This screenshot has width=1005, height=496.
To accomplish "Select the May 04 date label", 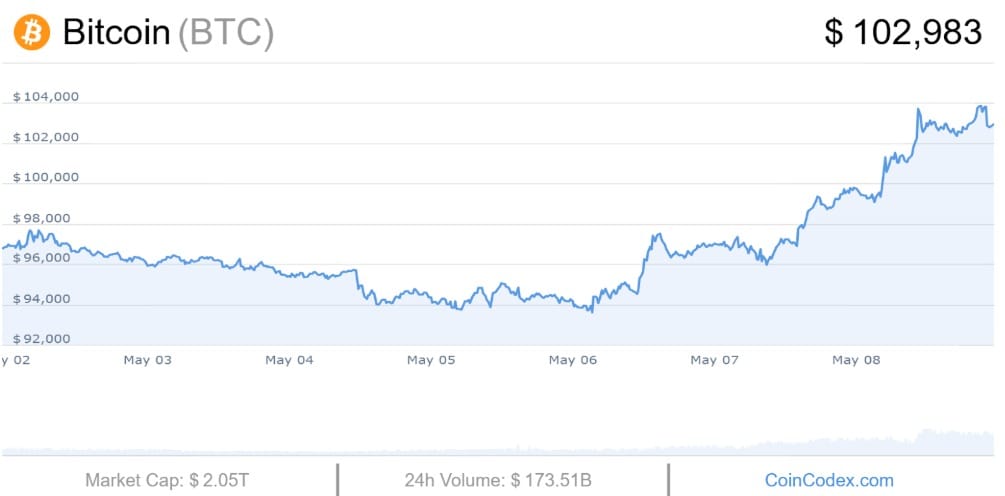I will (x=289, y=360).
